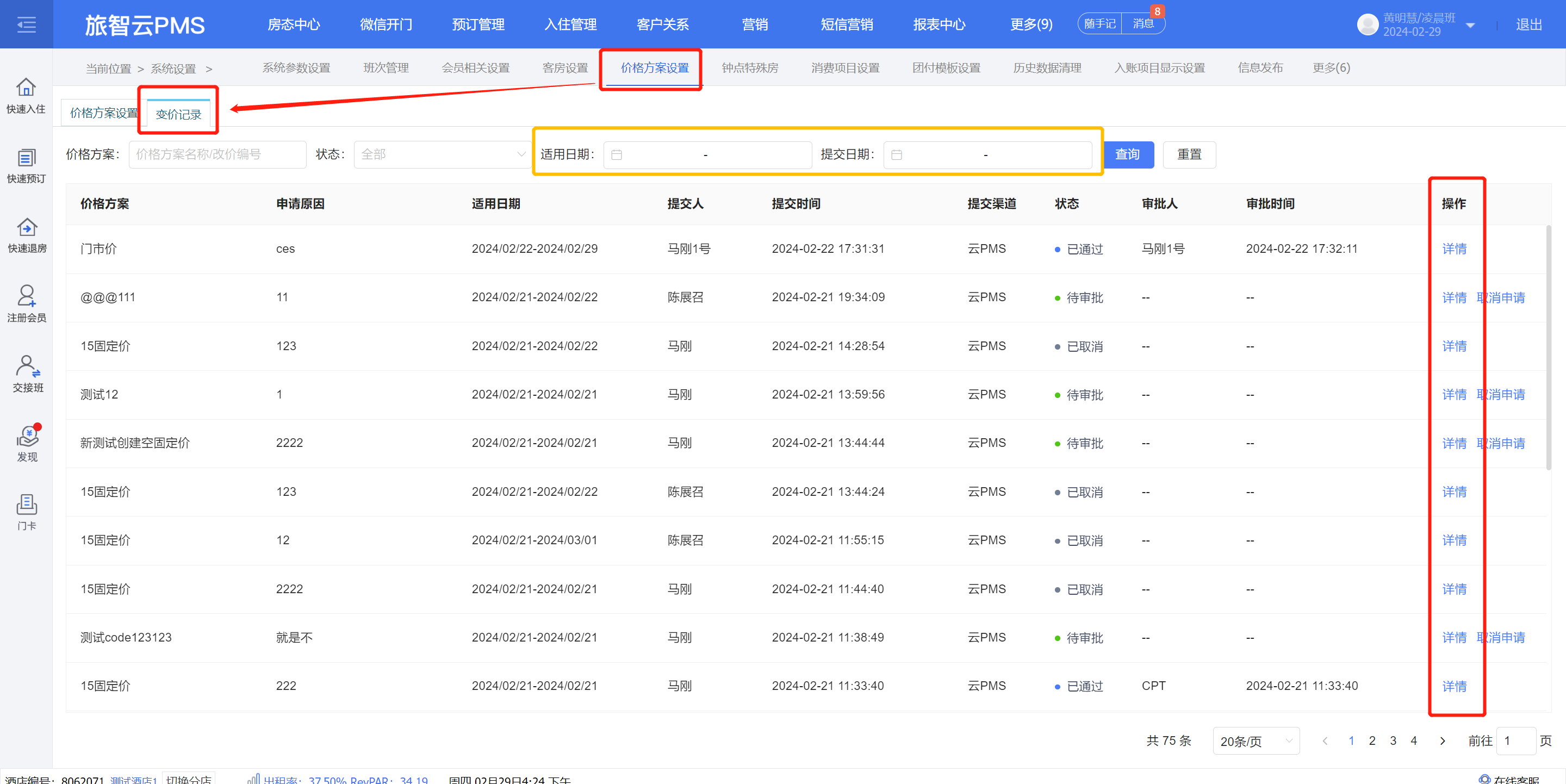
Task: Open calendar icon in 提交日期 field
Action: [897, 155]
